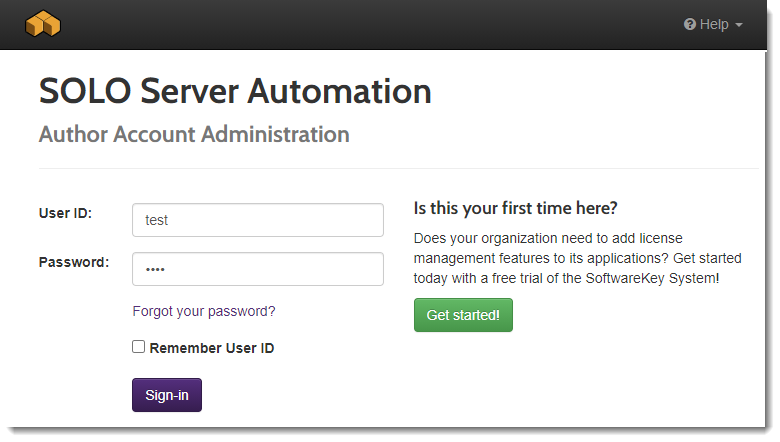Image resolution: width=780 pixels, height=442 pixels.
Task: Click the 'SoftwareKey System!' words in paragraph
Action: click(x=652, y=278)
